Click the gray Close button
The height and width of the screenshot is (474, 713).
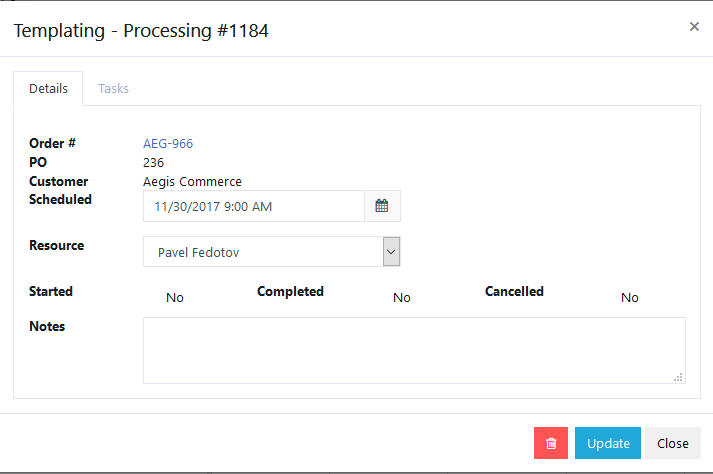tap(672, 443)
